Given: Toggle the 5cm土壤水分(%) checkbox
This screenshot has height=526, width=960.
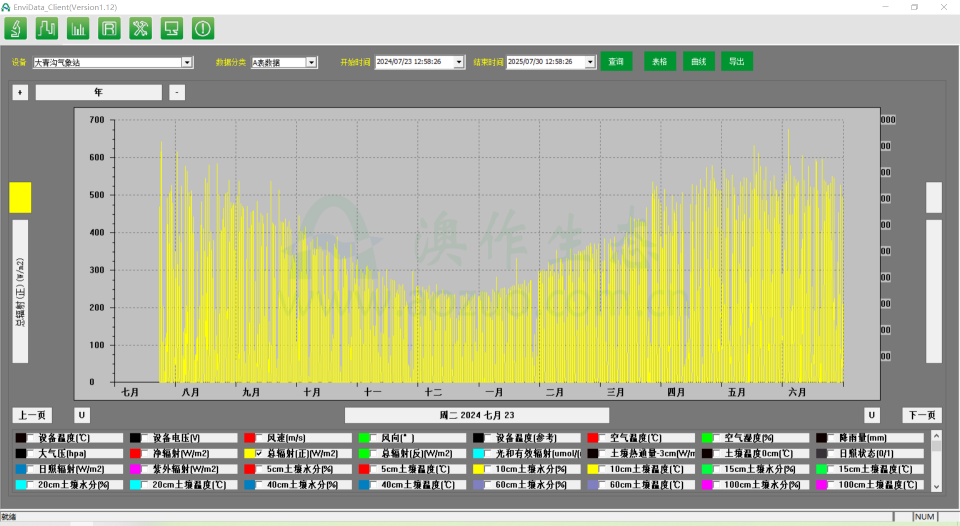Looking at the screenshot, I should [x=260, y=469].
